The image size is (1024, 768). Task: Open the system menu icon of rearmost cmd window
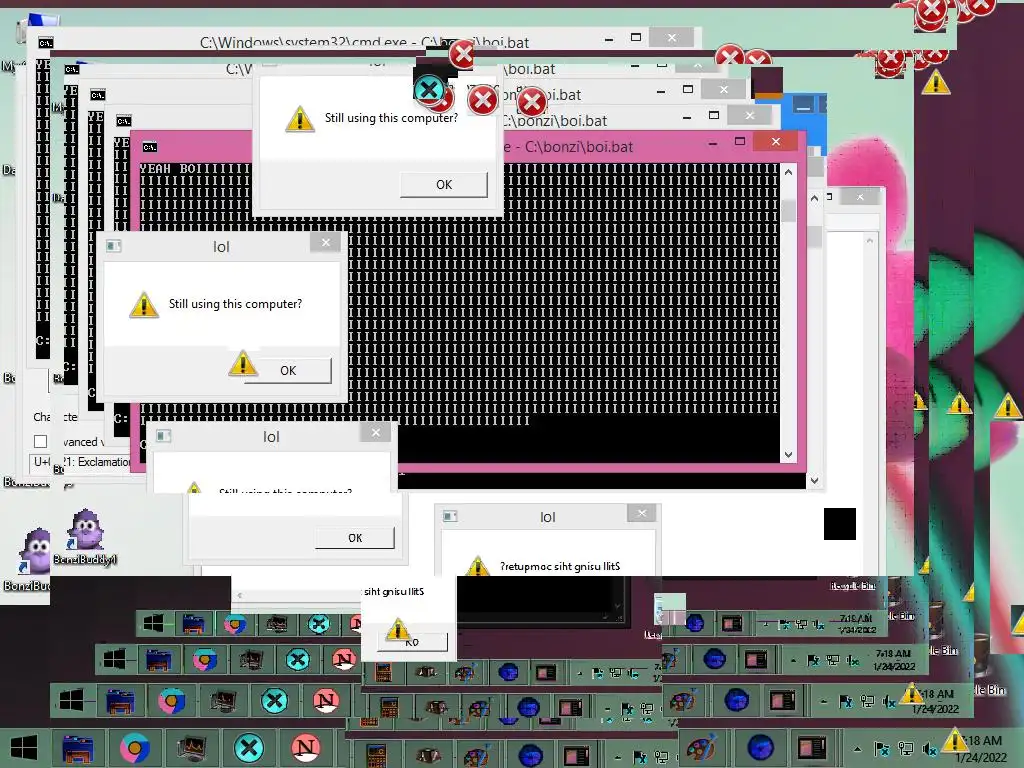[x=45, y=43]
